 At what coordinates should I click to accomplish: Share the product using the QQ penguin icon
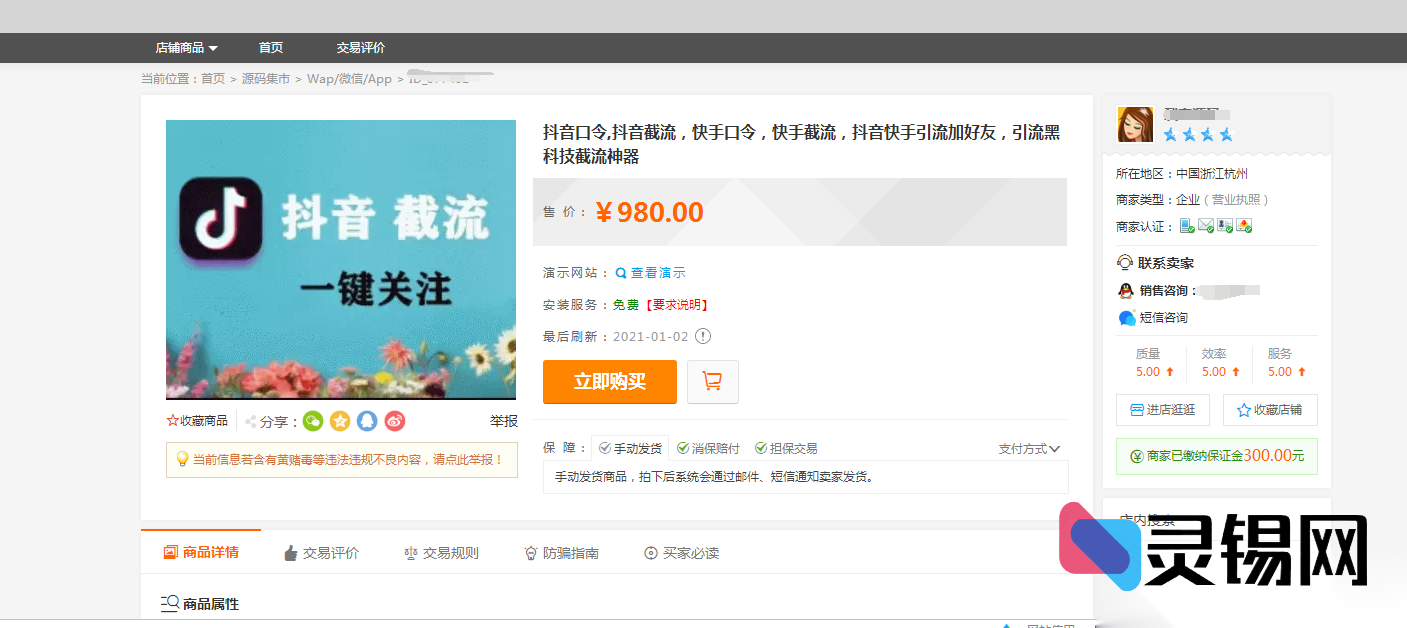[x=367, y=421]
